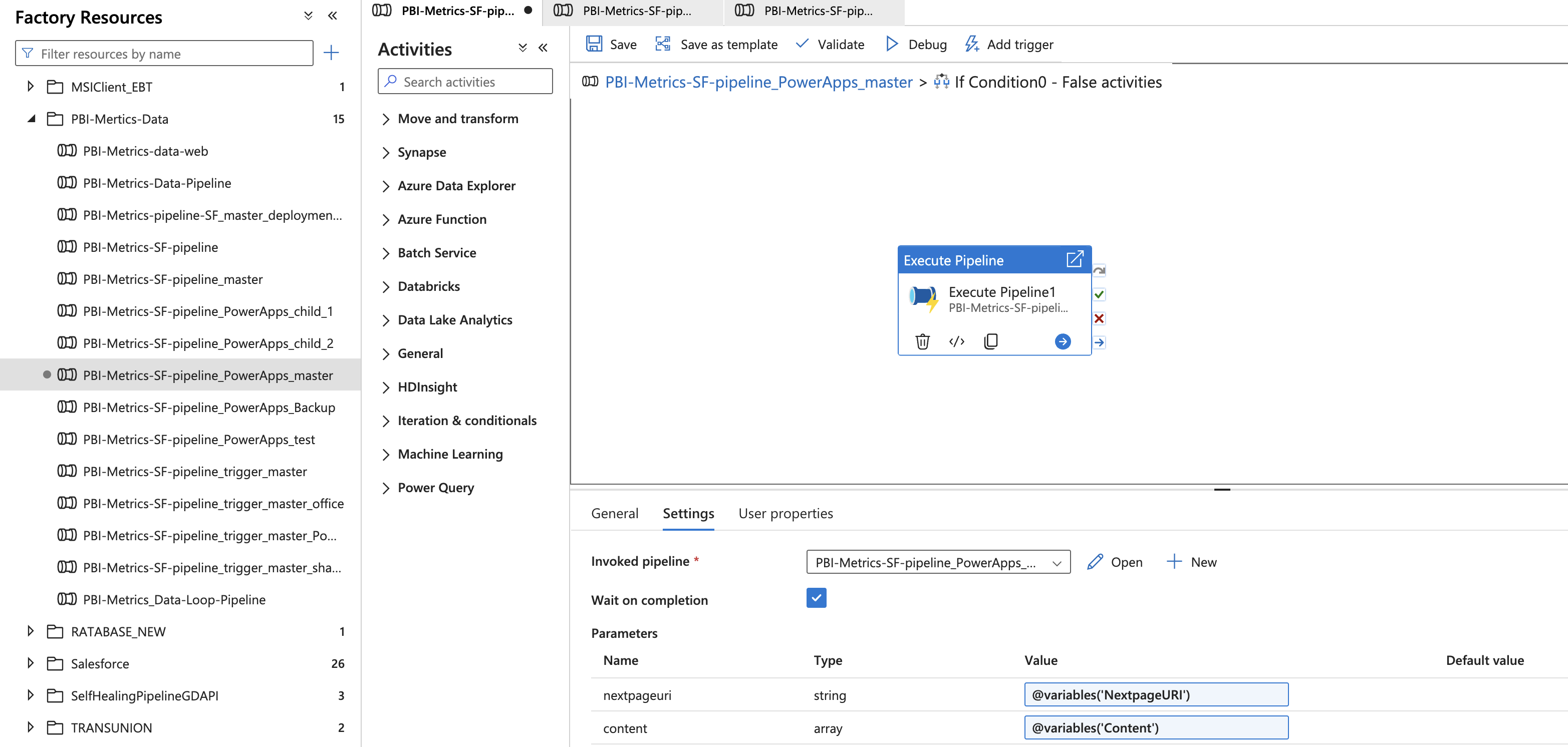View activity source code icon
The height and width of the screenshot is (747, 1568).
click(956, 341)
